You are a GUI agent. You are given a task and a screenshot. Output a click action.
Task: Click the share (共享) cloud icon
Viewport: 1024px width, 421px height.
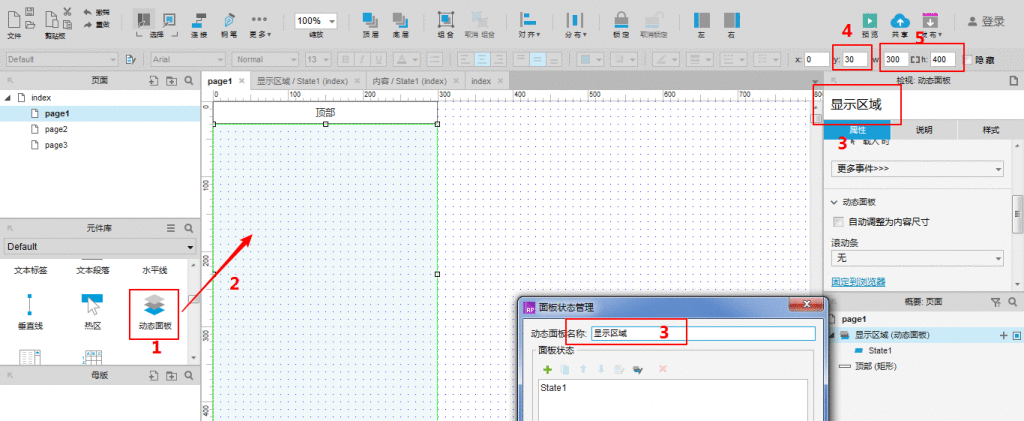click(x=899, y=20)
